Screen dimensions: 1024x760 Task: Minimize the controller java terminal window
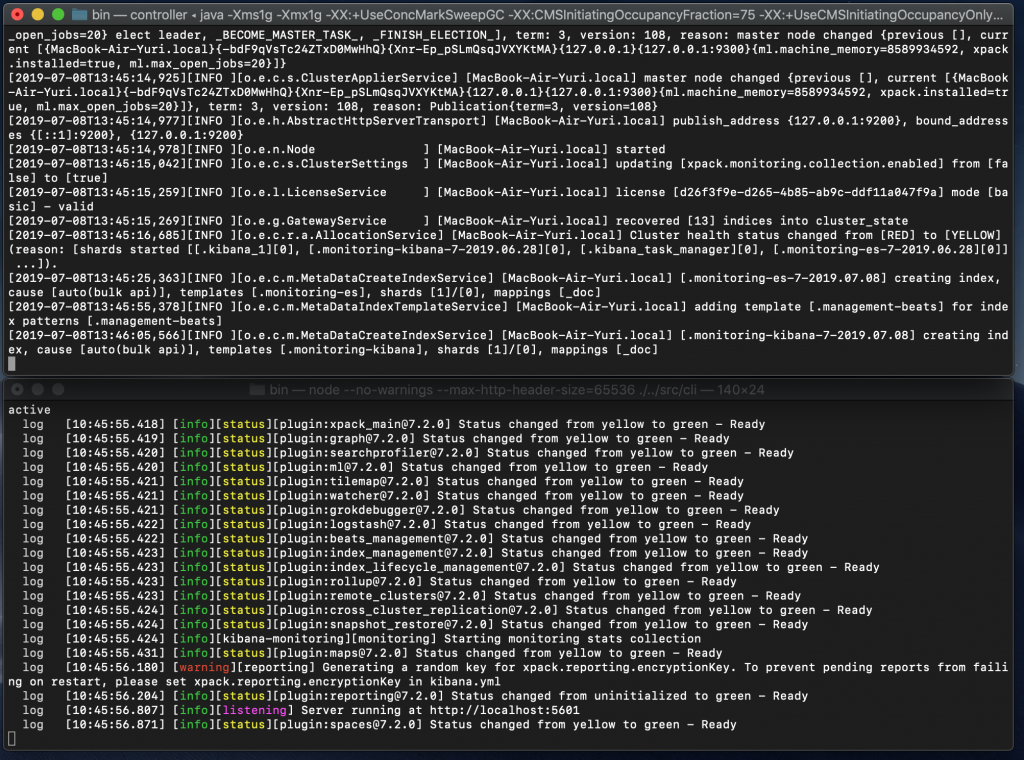tap(38, 14)
